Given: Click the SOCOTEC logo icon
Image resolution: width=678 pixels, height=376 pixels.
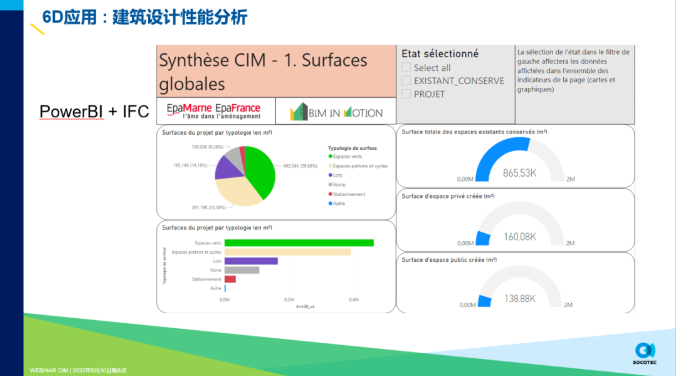Looking at the screenshot, I should 645,350.
